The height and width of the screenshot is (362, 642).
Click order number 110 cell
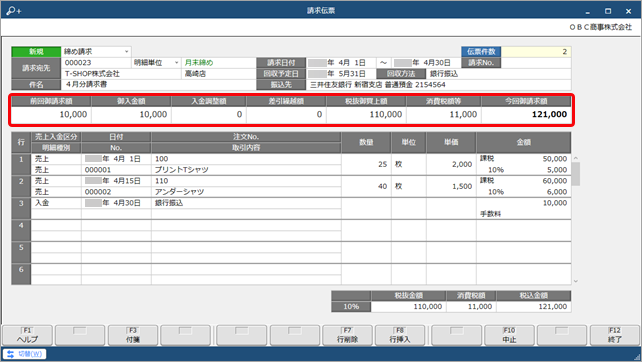coord(246,181)
